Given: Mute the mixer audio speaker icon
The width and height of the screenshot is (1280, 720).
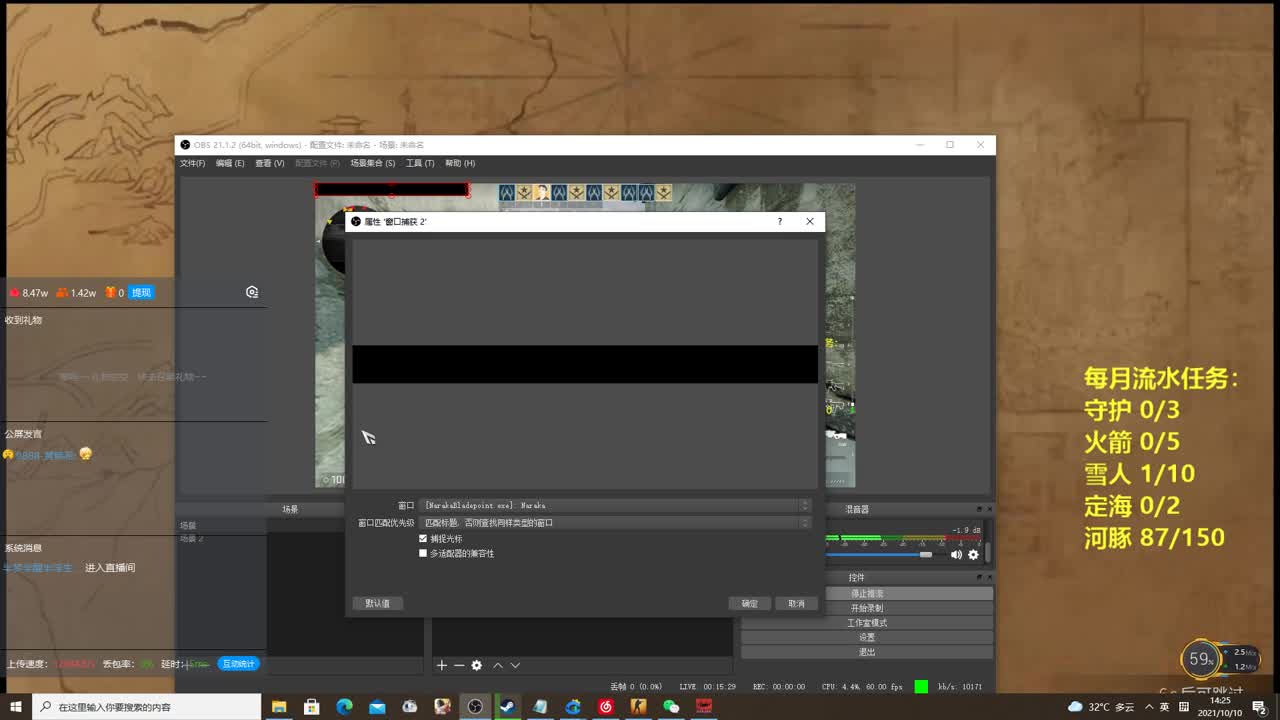Looking at the screenshot, I should pos(956,555).
